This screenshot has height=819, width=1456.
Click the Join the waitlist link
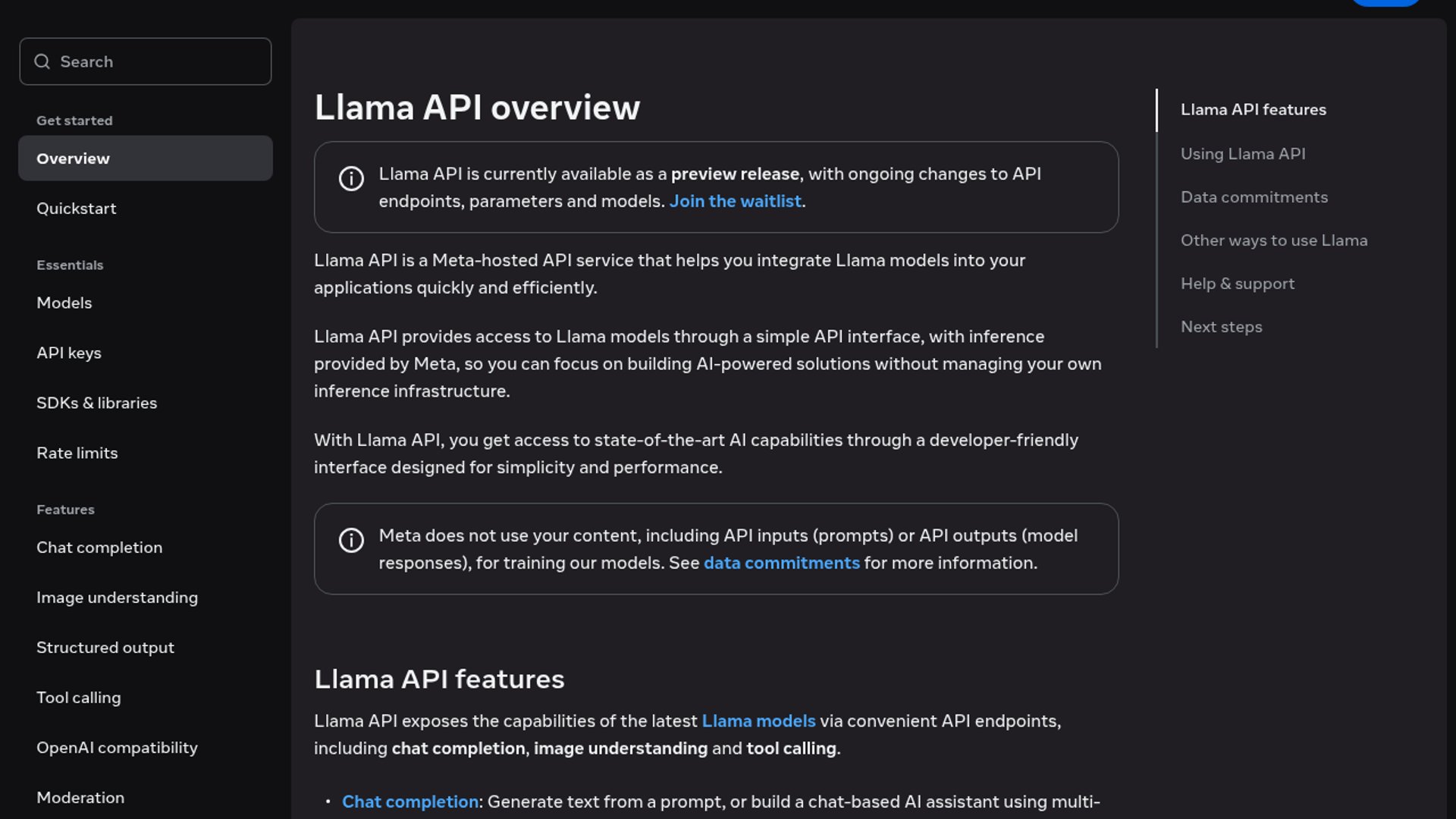pyautogui.click(x=735, y=201)
